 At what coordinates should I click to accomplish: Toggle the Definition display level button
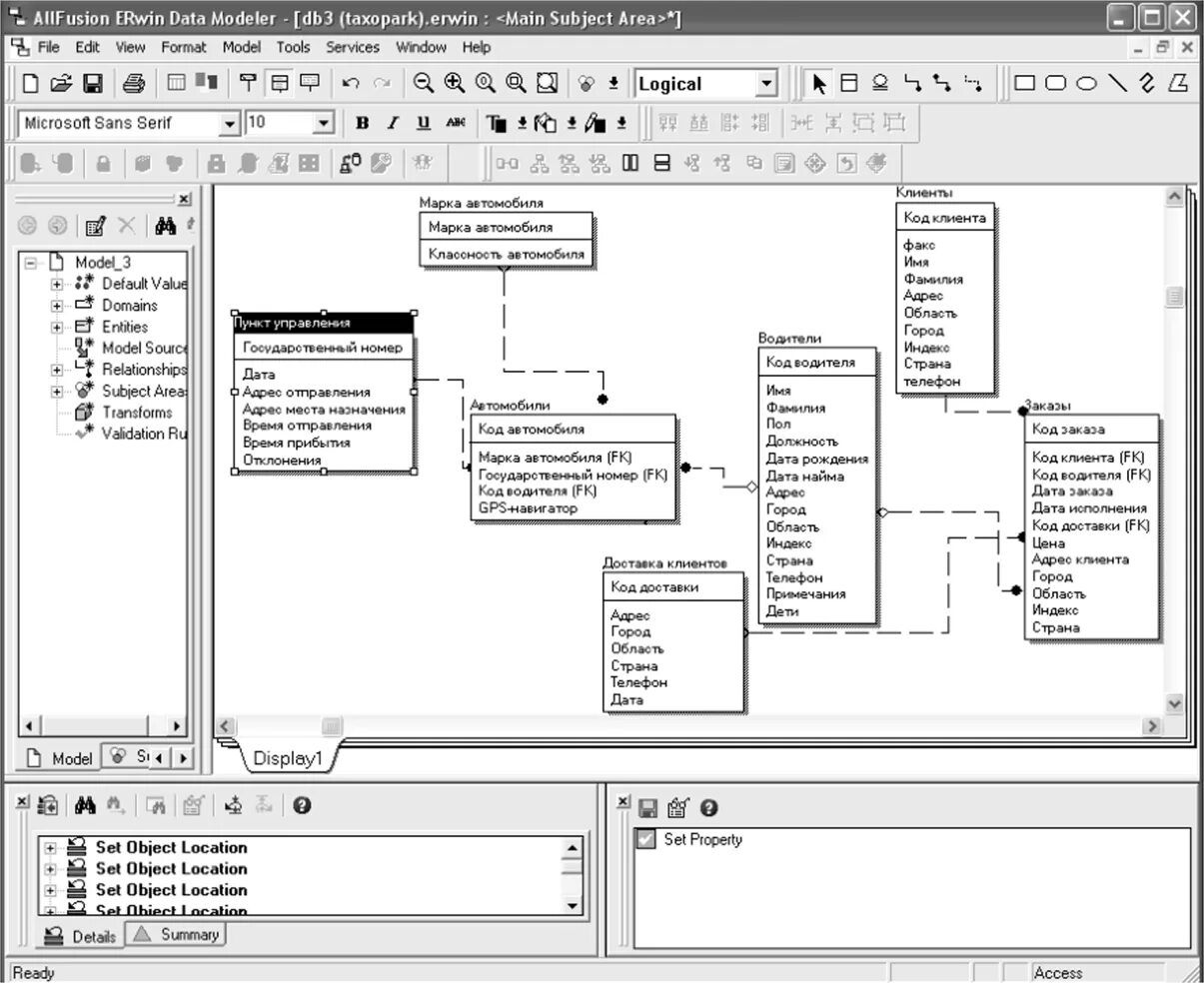click(x=310, y=84)
